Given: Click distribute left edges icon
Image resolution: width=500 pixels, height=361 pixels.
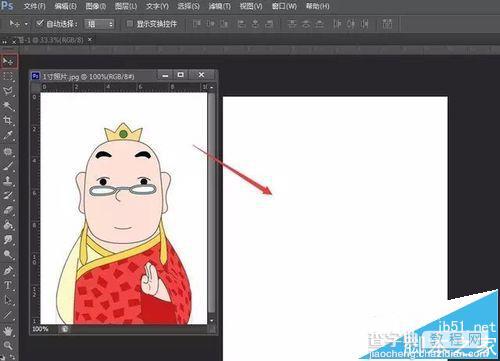Looking at the screenshot, I should point(337,24).
